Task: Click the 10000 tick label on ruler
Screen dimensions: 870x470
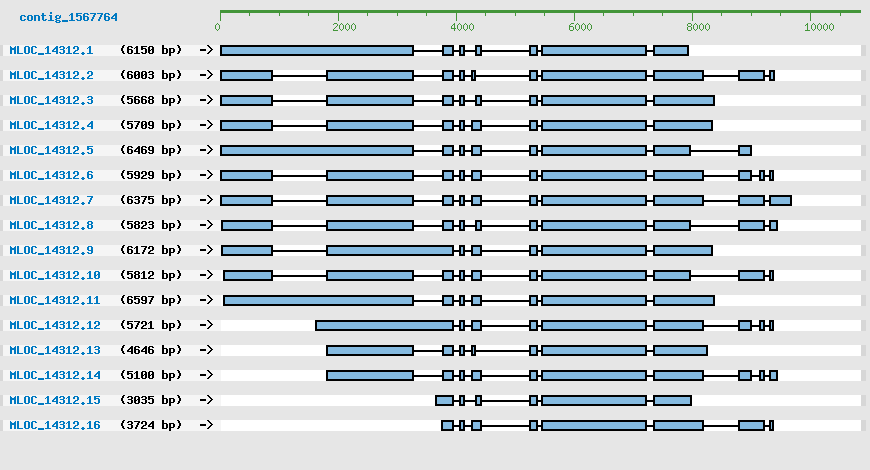Action: coord(820,27)
